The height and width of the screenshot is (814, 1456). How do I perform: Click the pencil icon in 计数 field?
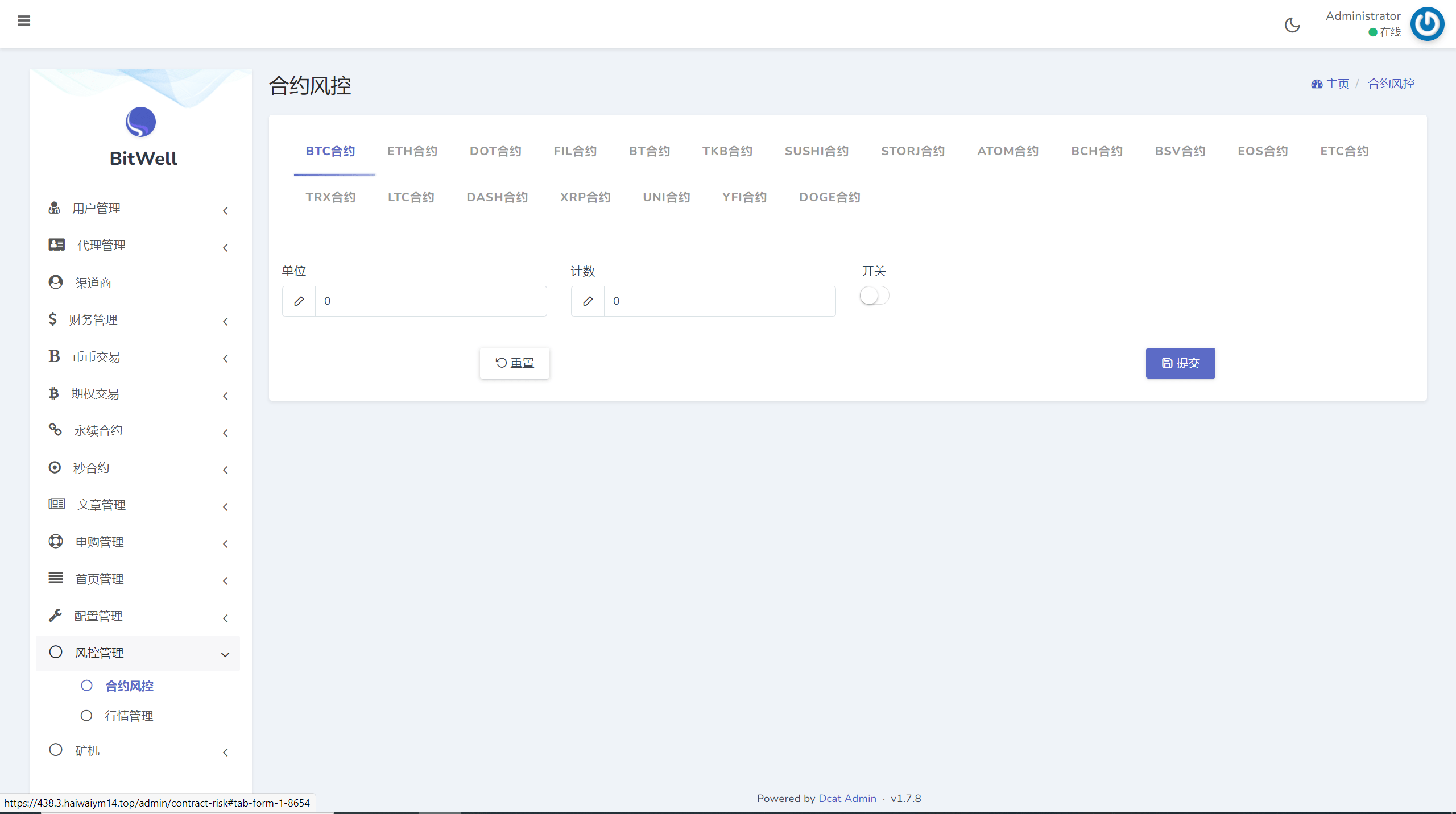(588, 301)
